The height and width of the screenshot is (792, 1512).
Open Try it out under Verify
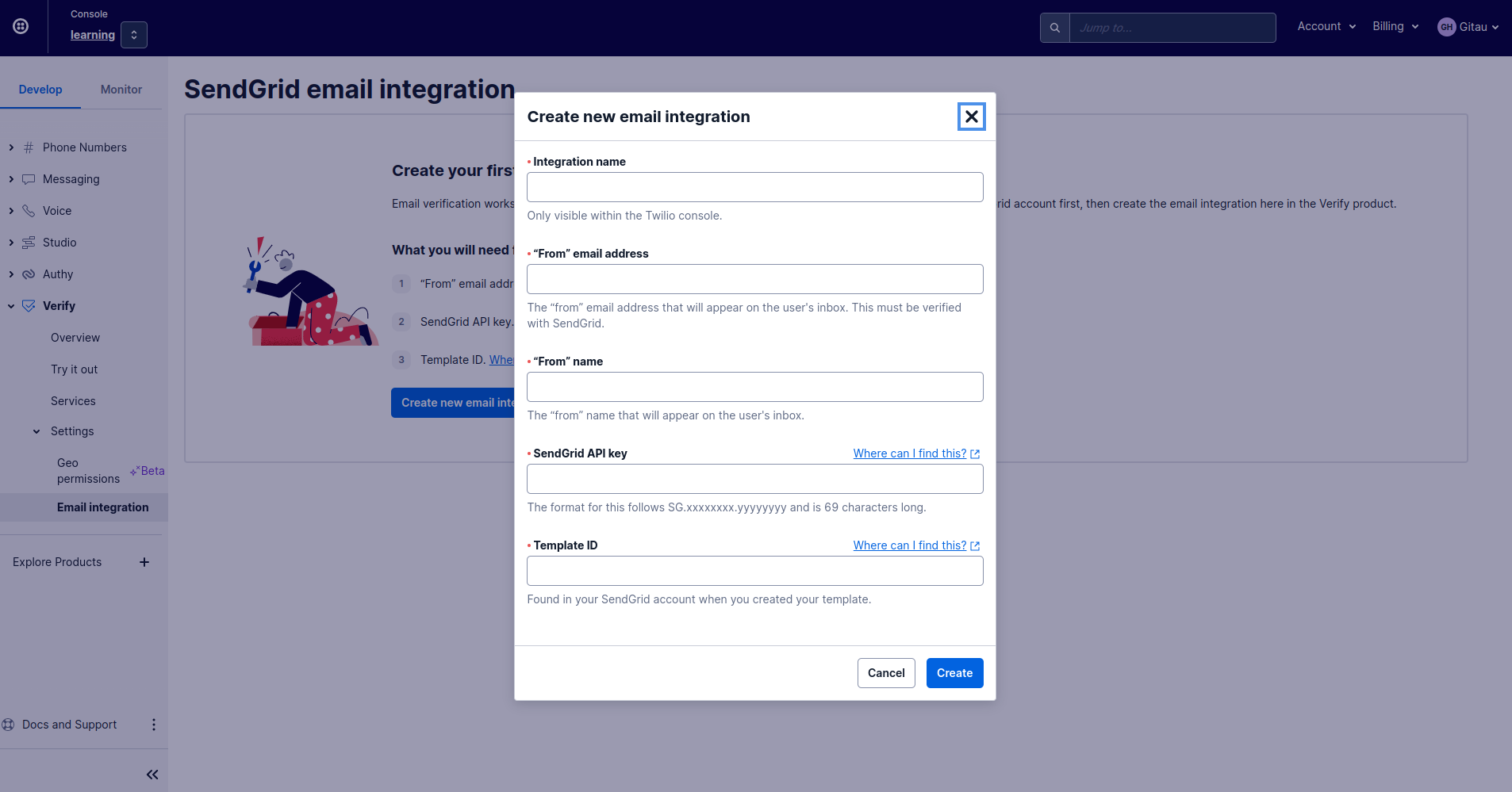[75, 369]
